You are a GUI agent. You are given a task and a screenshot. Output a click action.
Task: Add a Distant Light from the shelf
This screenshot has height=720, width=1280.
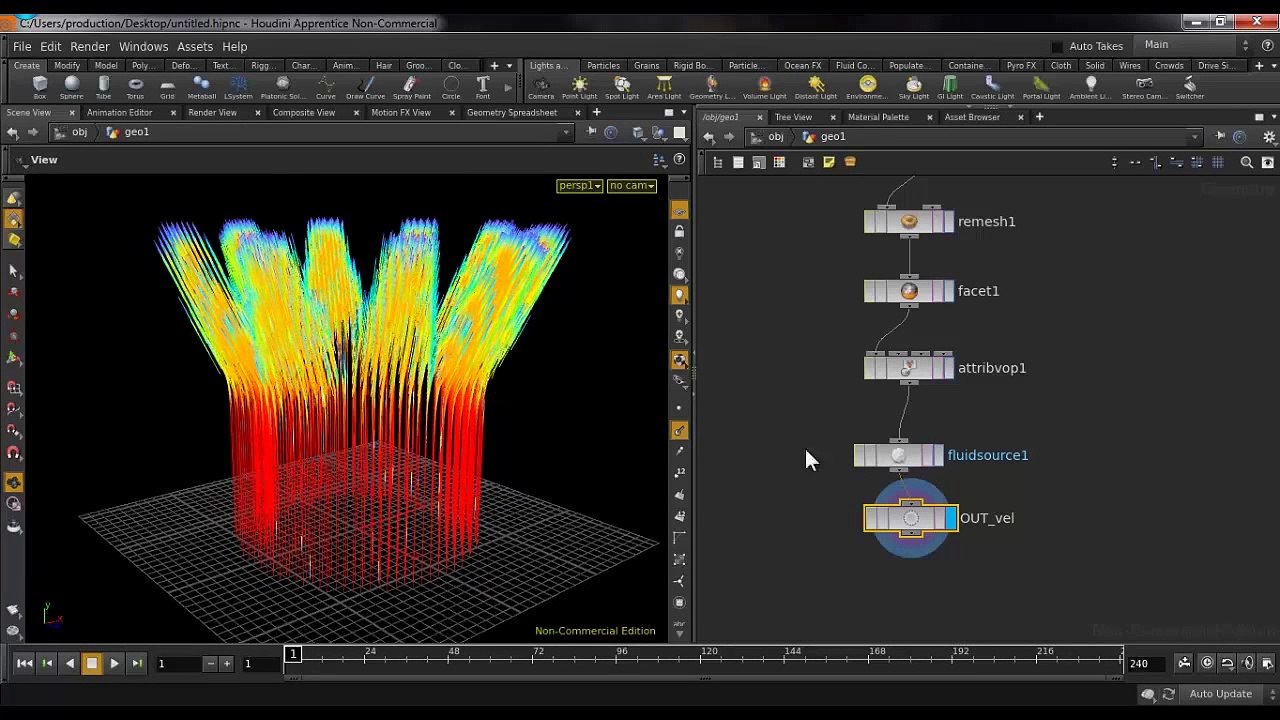(816, 88)
